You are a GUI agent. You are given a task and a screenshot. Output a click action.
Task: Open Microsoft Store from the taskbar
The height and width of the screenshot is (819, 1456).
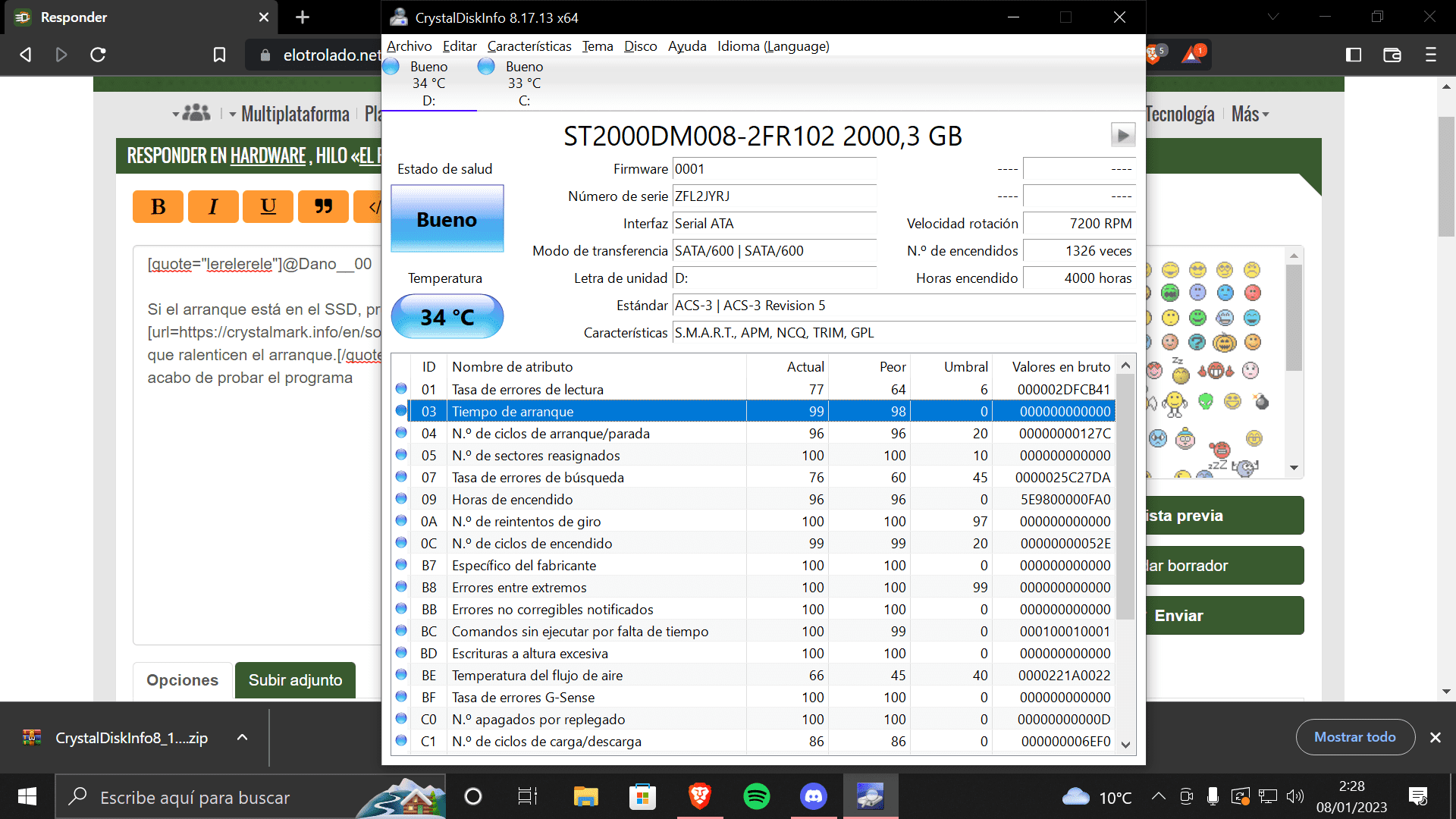point(642,796)
